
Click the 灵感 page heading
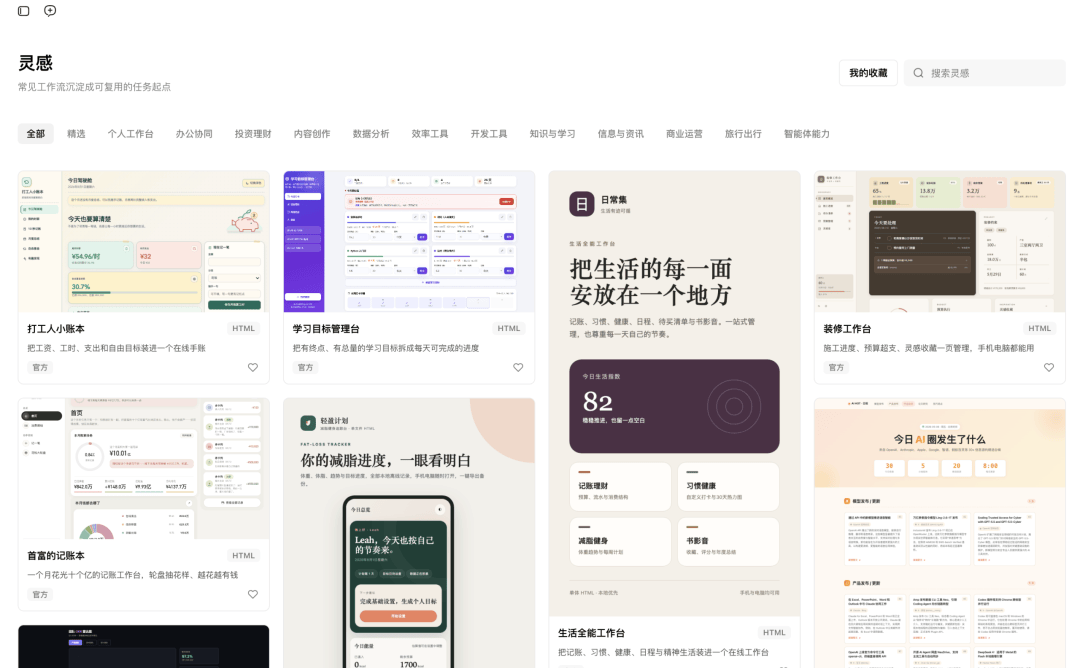pos(35,63)
